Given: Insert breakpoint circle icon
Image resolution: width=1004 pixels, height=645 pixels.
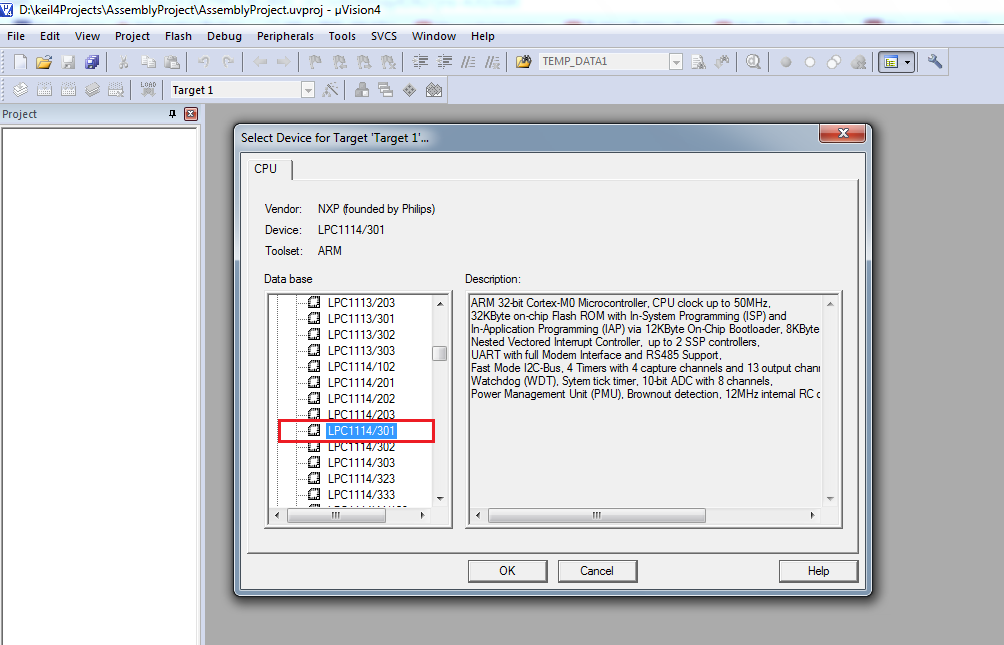Looking at the screenshot, I should click(x=786, y=62).
